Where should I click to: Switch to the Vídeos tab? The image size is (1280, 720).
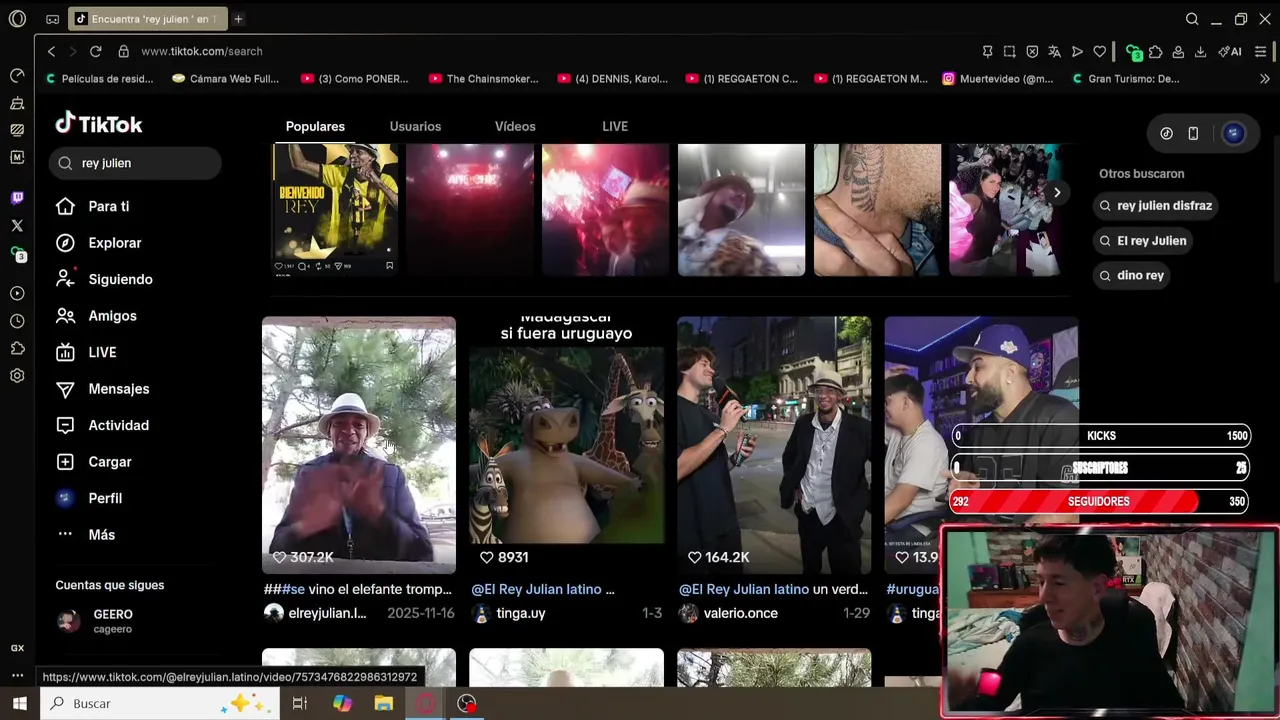coord(515,126)
